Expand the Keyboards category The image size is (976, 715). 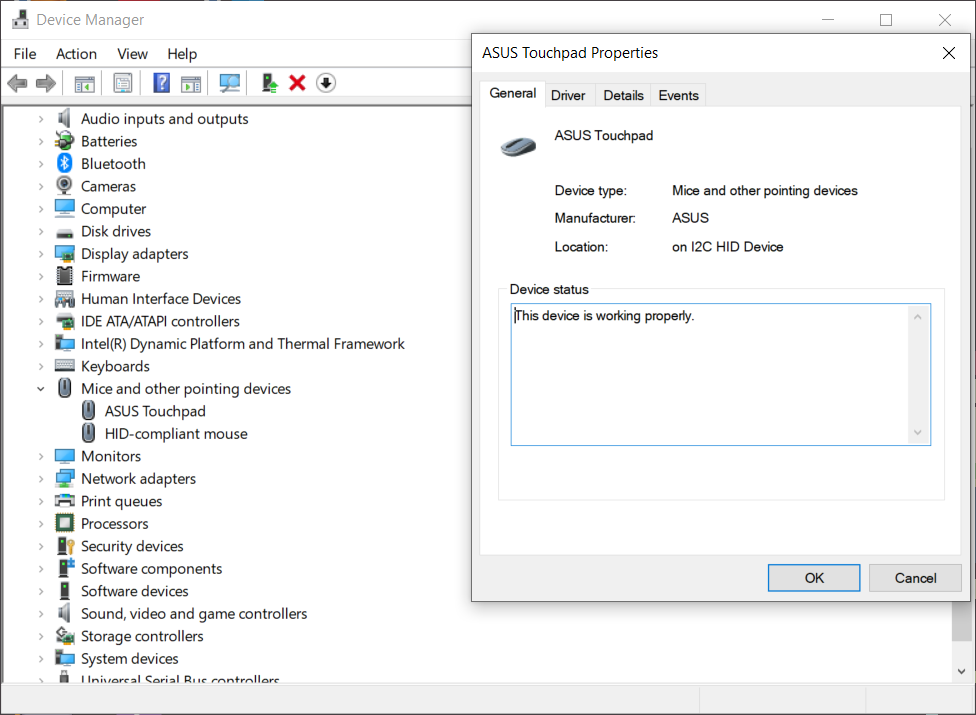(x=41, y=365)
